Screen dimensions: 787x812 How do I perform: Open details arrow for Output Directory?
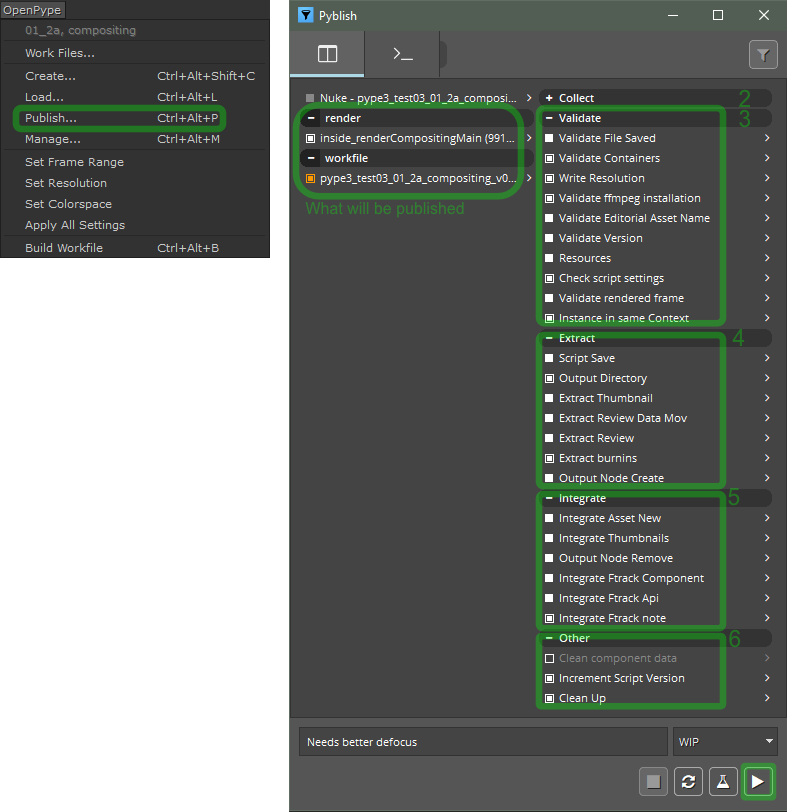point(767,378)
